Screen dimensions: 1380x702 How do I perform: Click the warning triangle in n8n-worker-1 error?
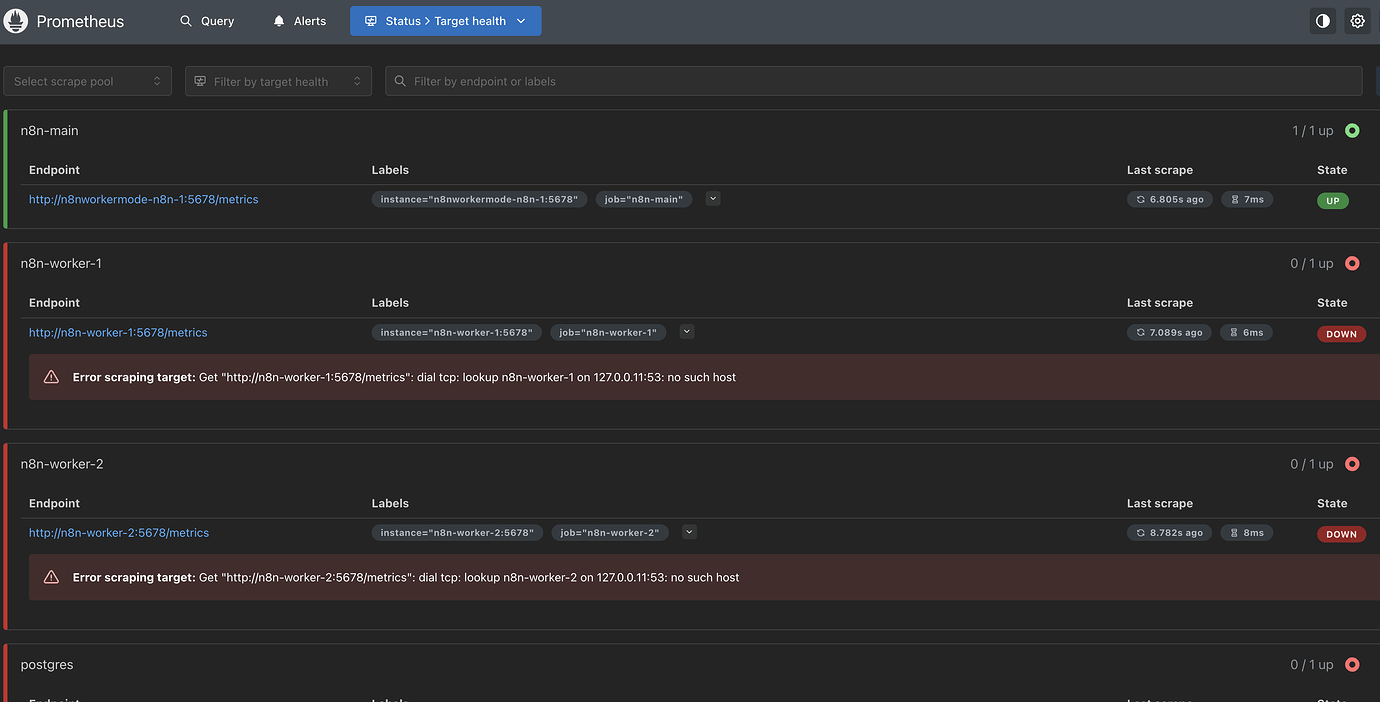(x=51, y=377)
